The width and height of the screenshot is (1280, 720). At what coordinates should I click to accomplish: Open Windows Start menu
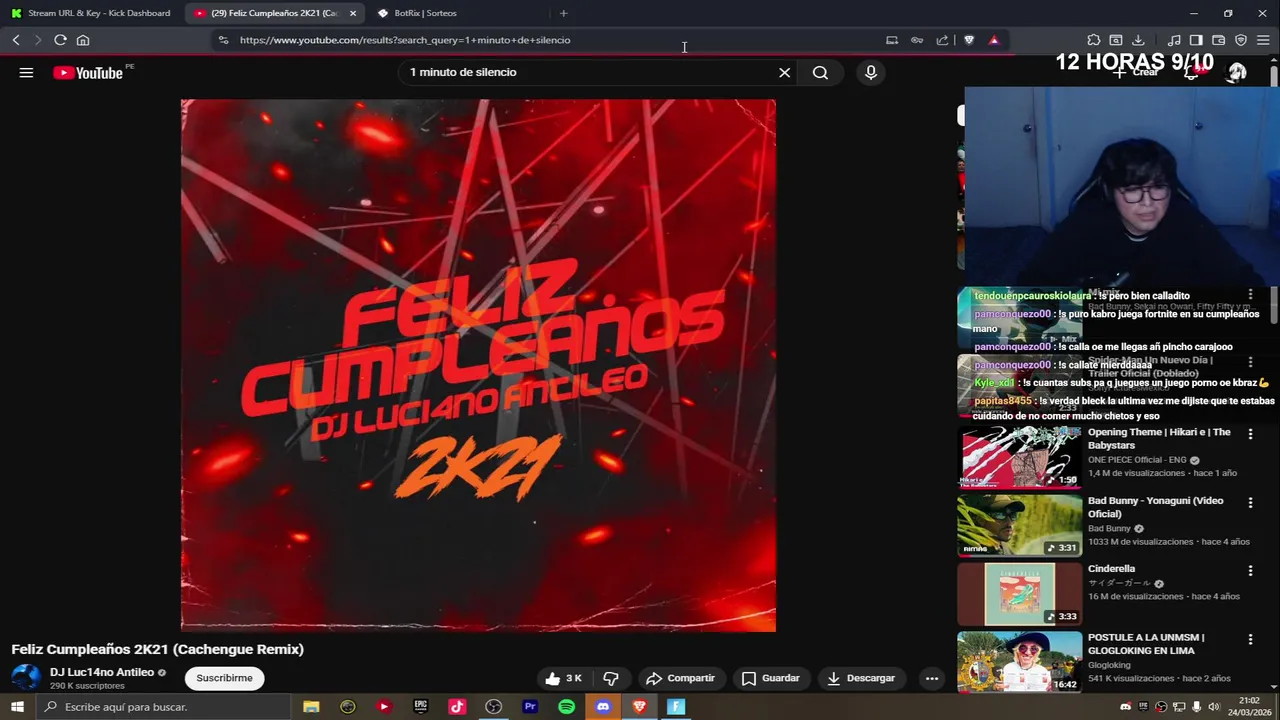pos(17,707)
